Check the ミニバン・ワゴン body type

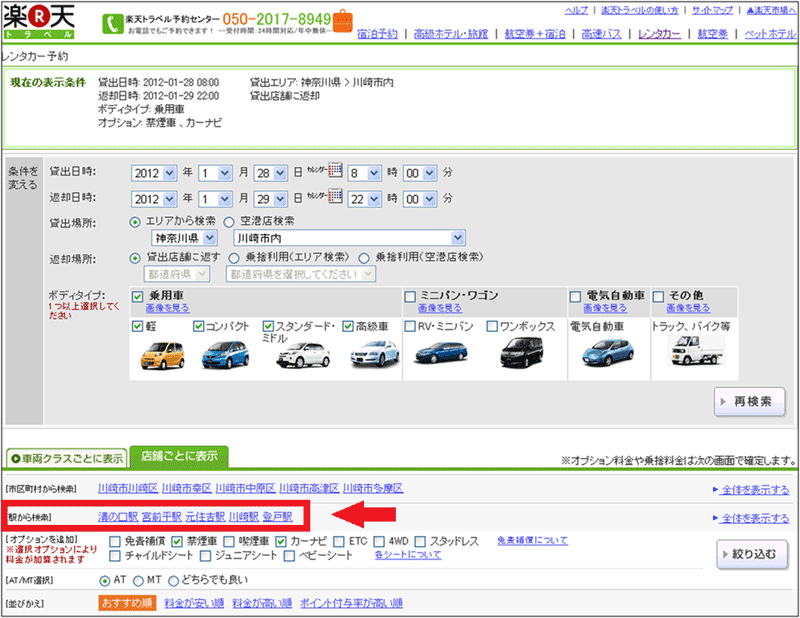(x=410, y=296)
